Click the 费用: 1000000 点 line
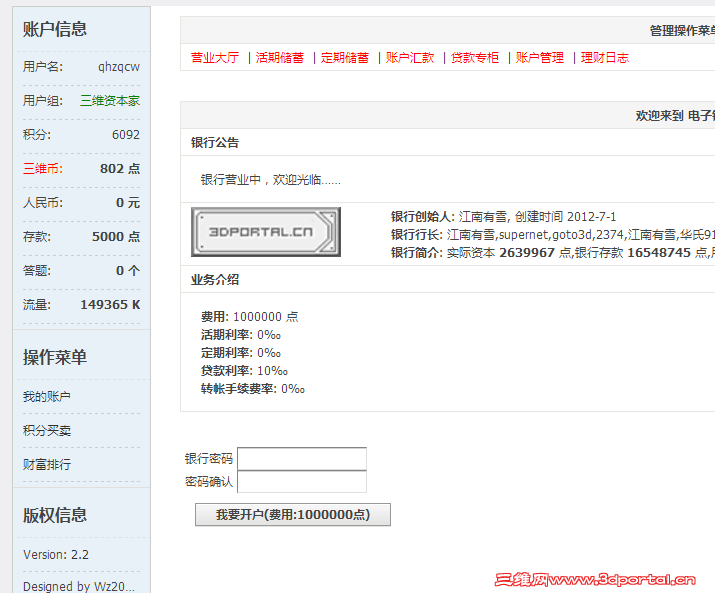 click(249, 317)
